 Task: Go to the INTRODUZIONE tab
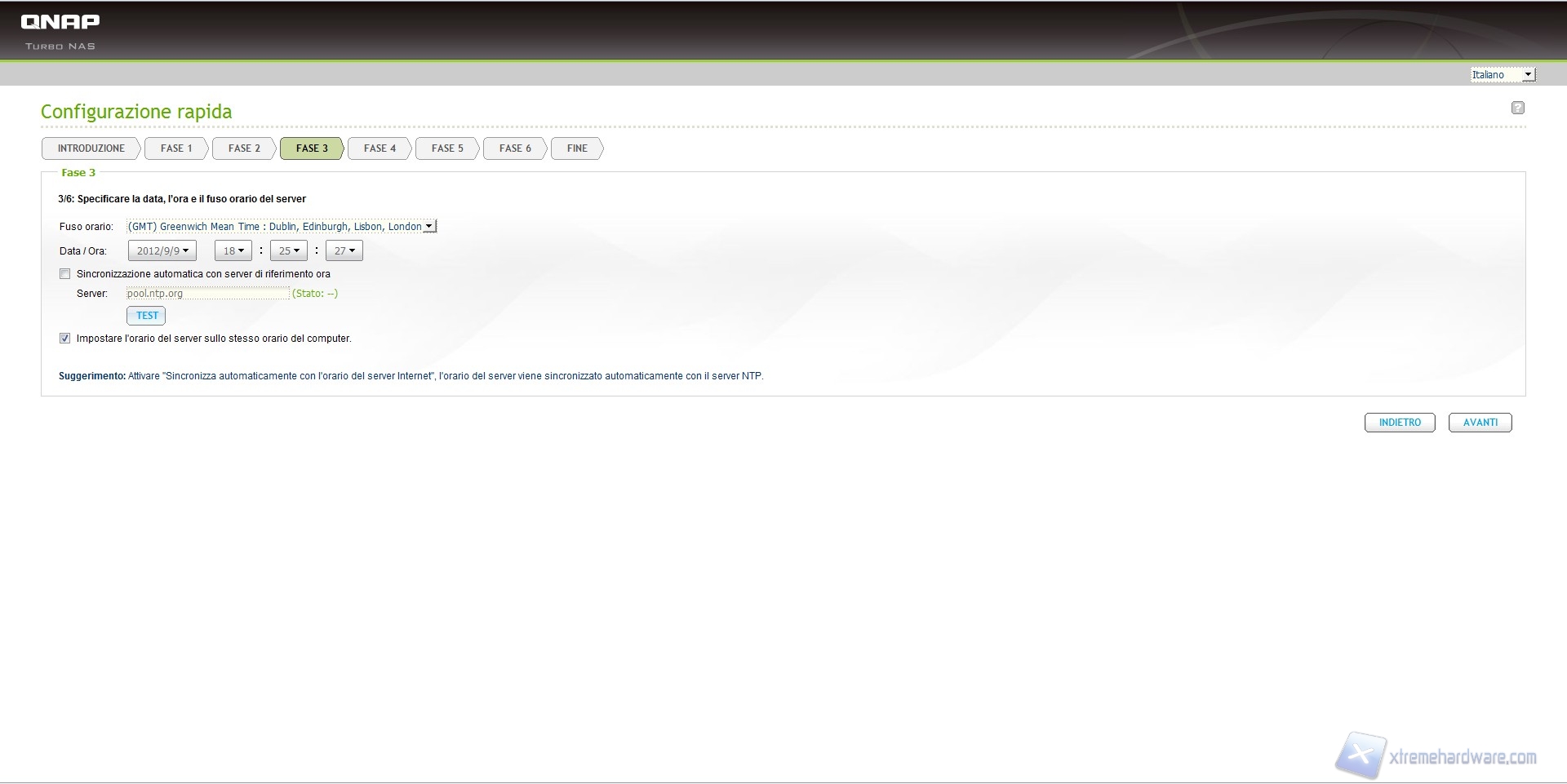pos(91,148)
